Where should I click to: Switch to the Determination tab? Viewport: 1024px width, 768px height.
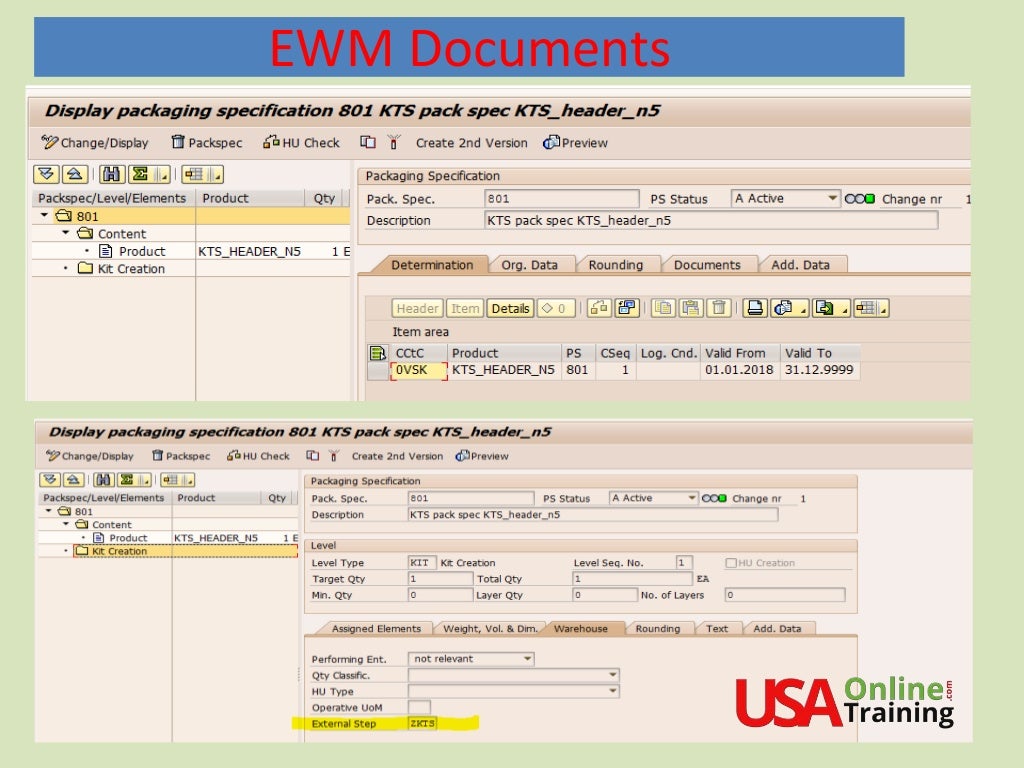pos(432,264)
